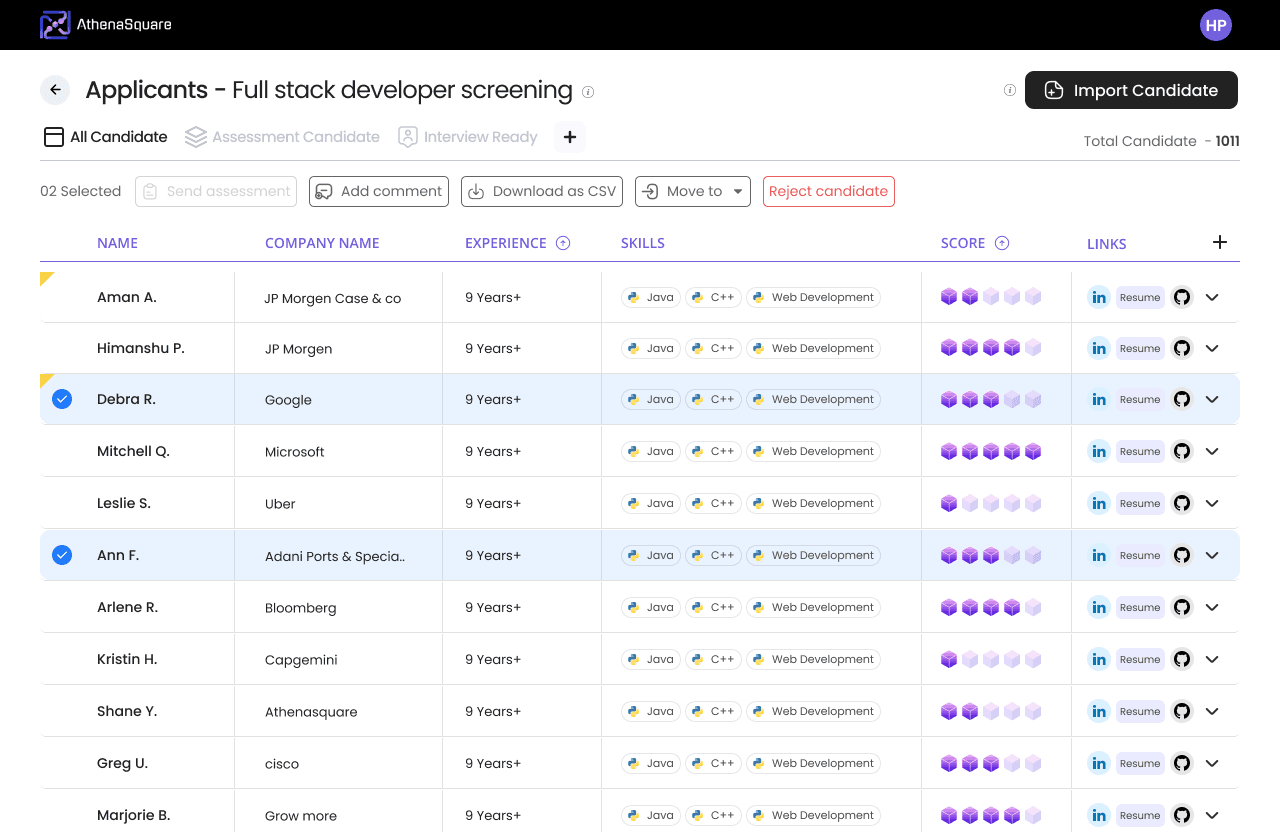Click Reject candidate button

click(x=829, y=191)
